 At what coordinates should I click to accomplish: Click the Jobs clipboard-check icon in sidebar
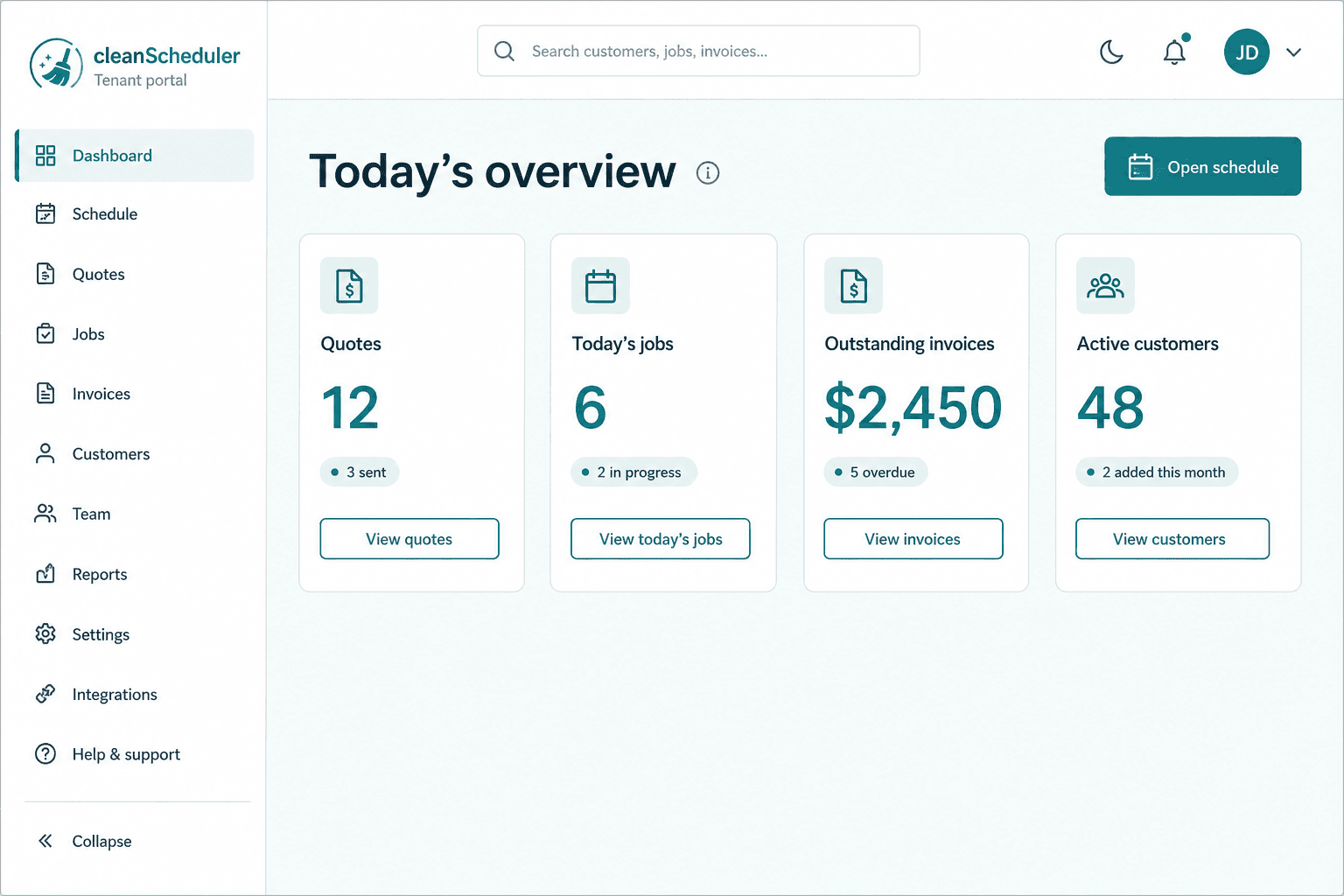click(45, 333)
